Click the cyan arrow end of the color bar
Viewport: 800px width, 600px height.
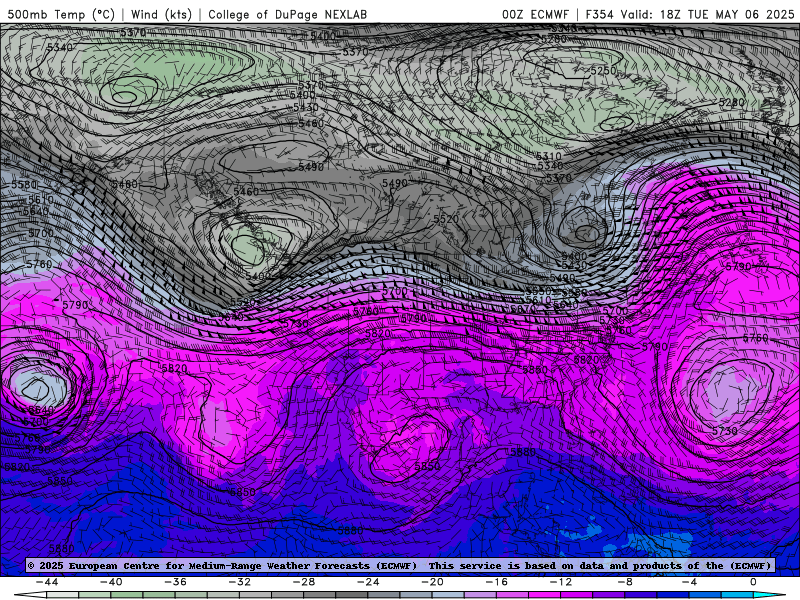click(x=769, y=595)
